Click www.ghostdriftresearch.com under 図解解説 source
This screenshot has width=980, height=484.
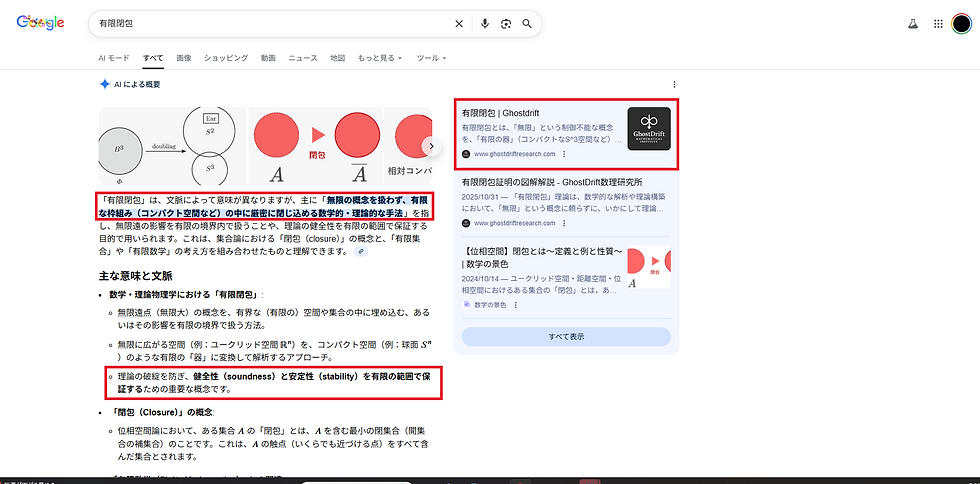[x=514, y=223]
